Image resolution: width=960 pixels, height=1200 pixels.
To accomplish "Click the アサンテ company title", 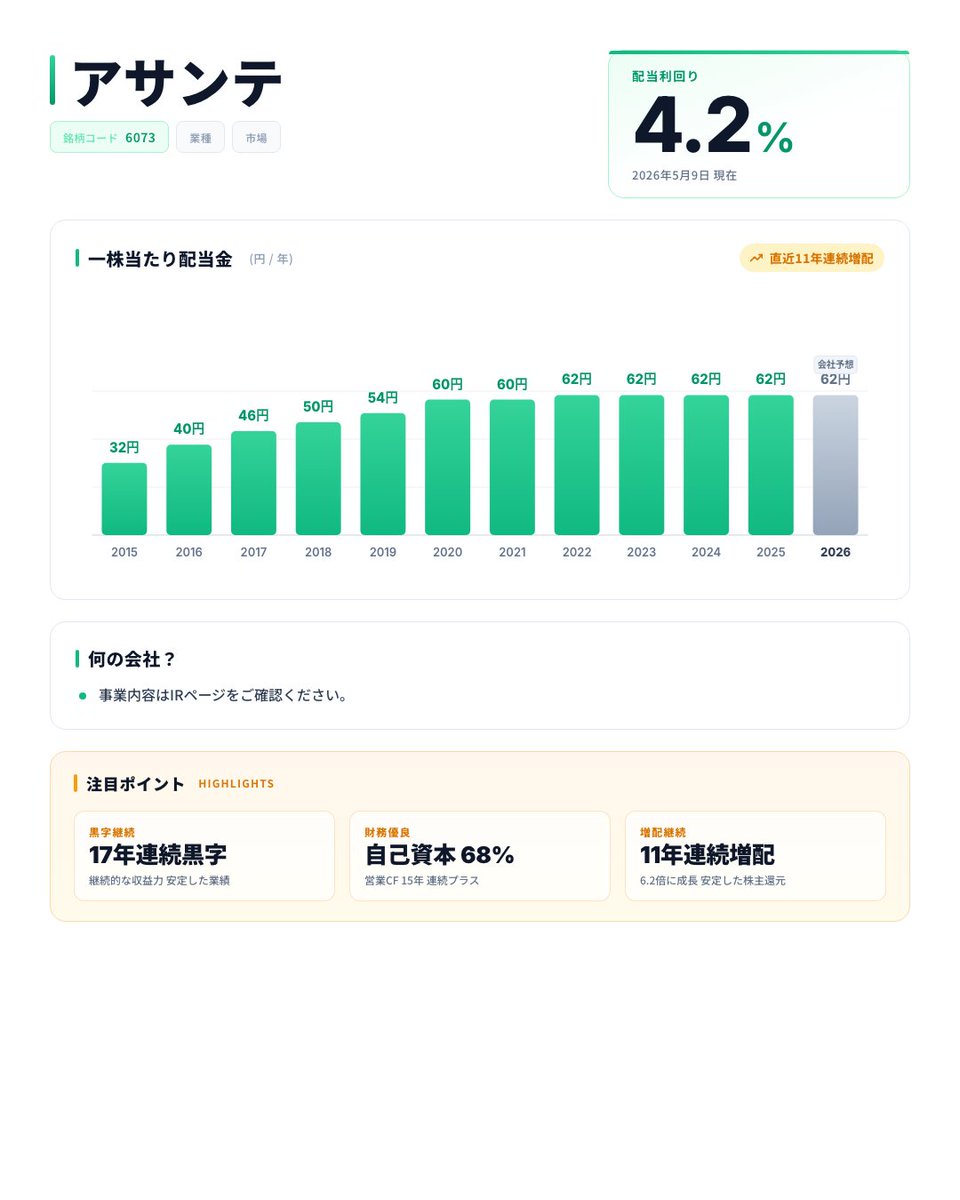I will pyautogui.click(x=178, y=82).
